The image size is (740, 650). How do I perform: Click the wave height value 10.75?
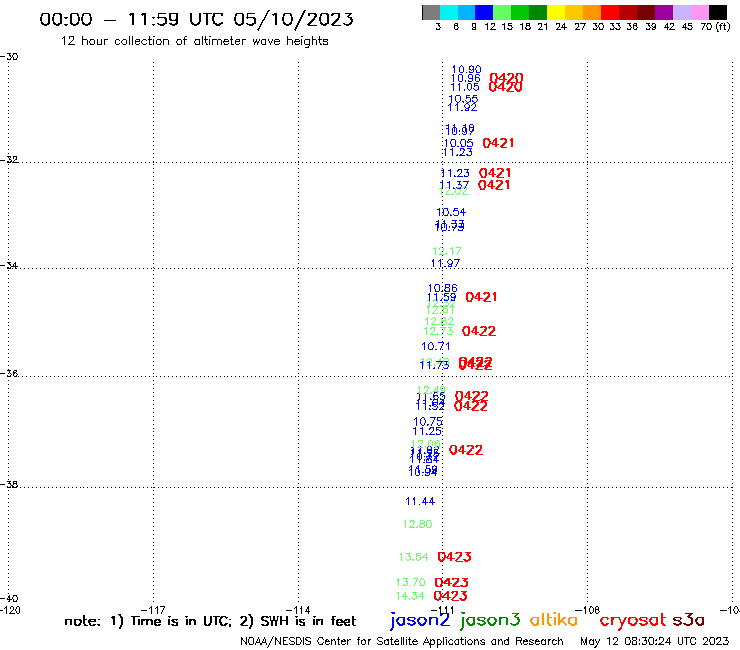pyautogui.click(x=428, y=422)
